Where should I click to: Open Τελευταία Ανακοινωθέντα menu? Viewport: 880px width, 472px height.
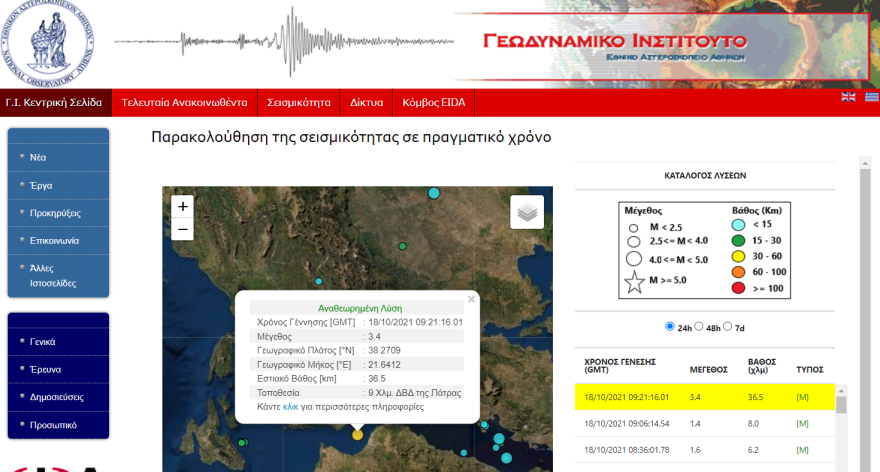click(x=185, y=102)
